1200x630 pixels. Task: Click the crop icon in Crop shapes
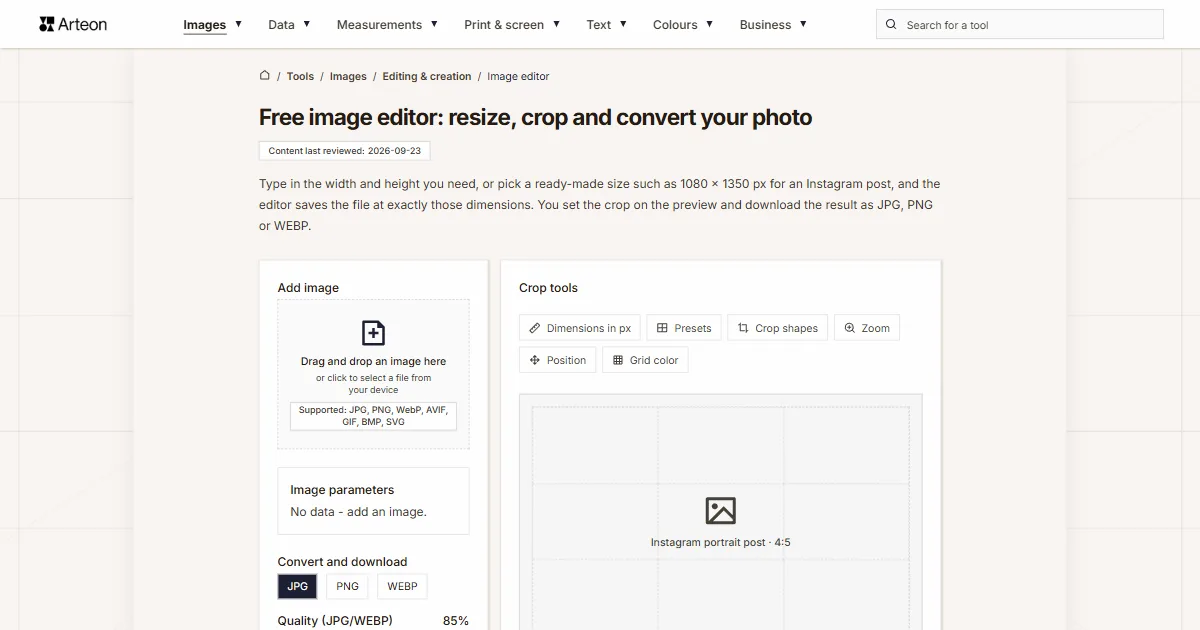(743, 328)
